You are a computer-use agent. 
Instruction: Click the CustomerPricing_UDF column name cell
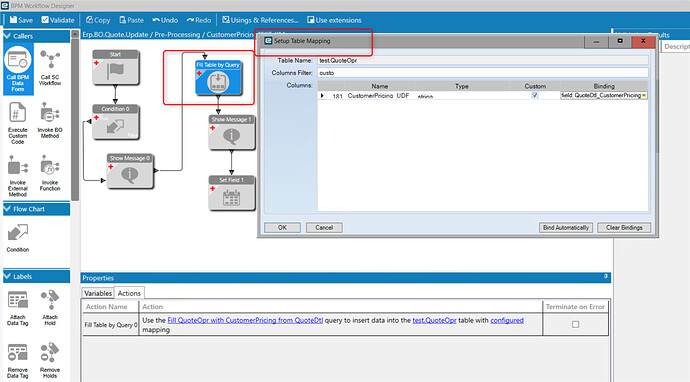click(x=378, y=96)
